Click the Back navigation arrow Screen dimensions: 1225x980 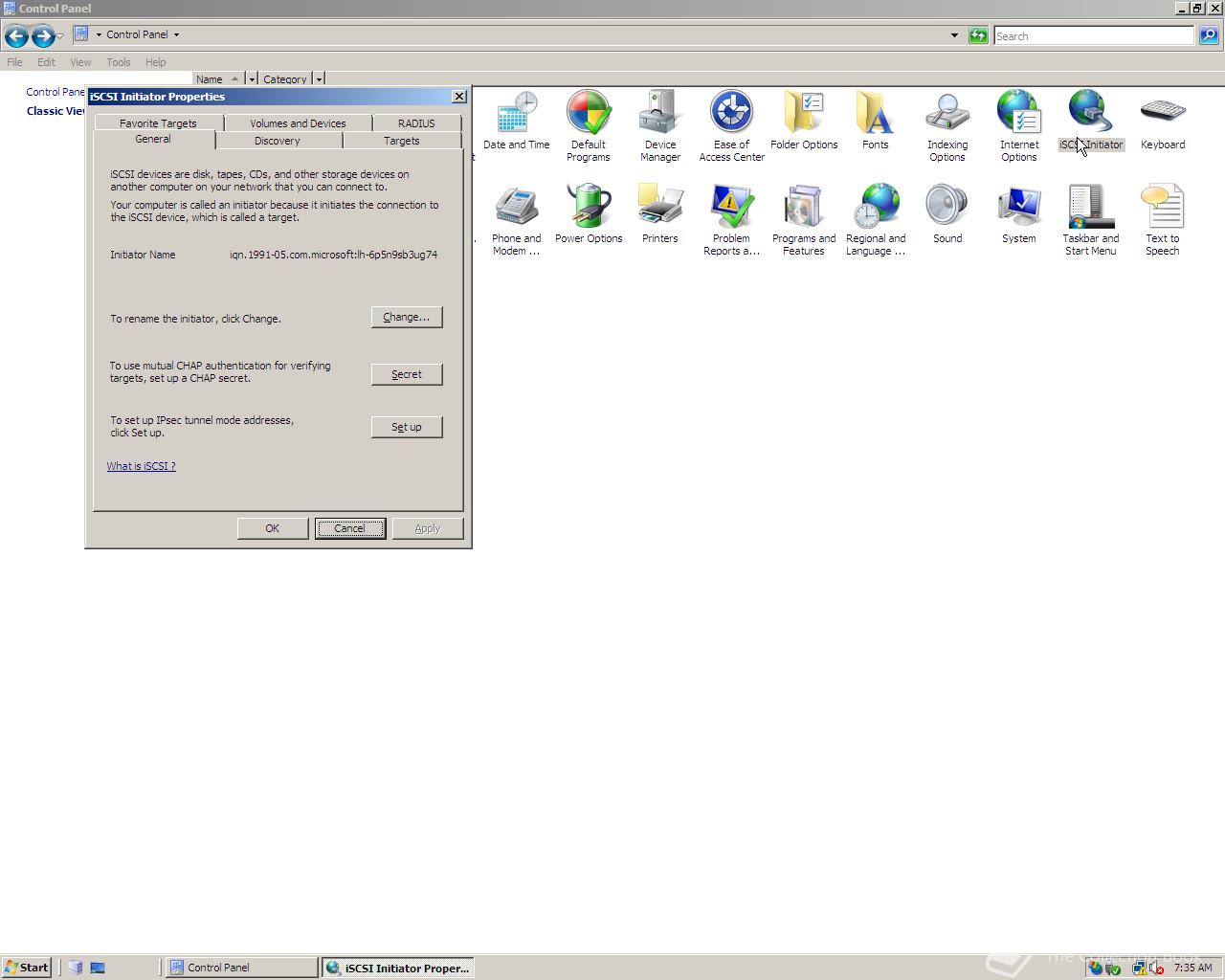tap(16, 36)
